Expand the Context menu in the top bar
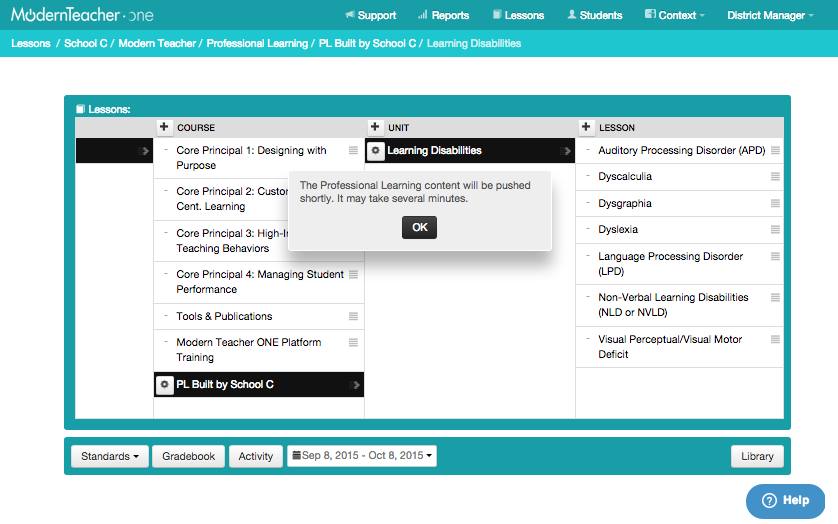838x524 pixels. tap(675, 15)
